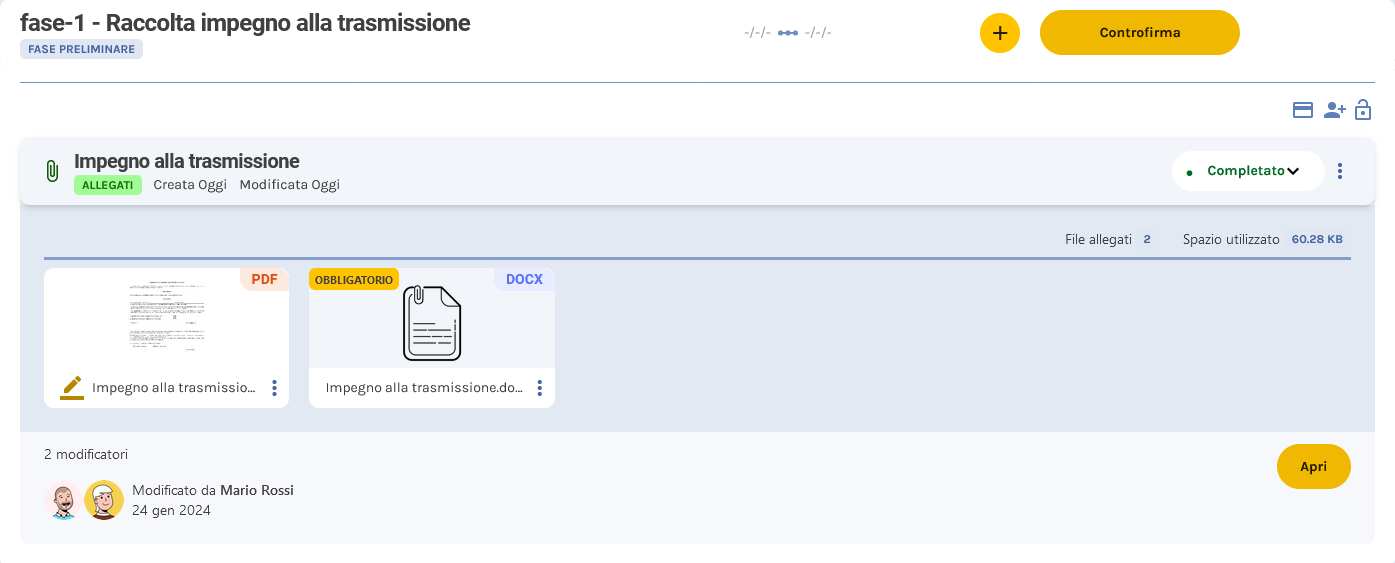Click the green paperclip attachment icon
This screenshot has width=1395, height=563.
pos(52,171)
